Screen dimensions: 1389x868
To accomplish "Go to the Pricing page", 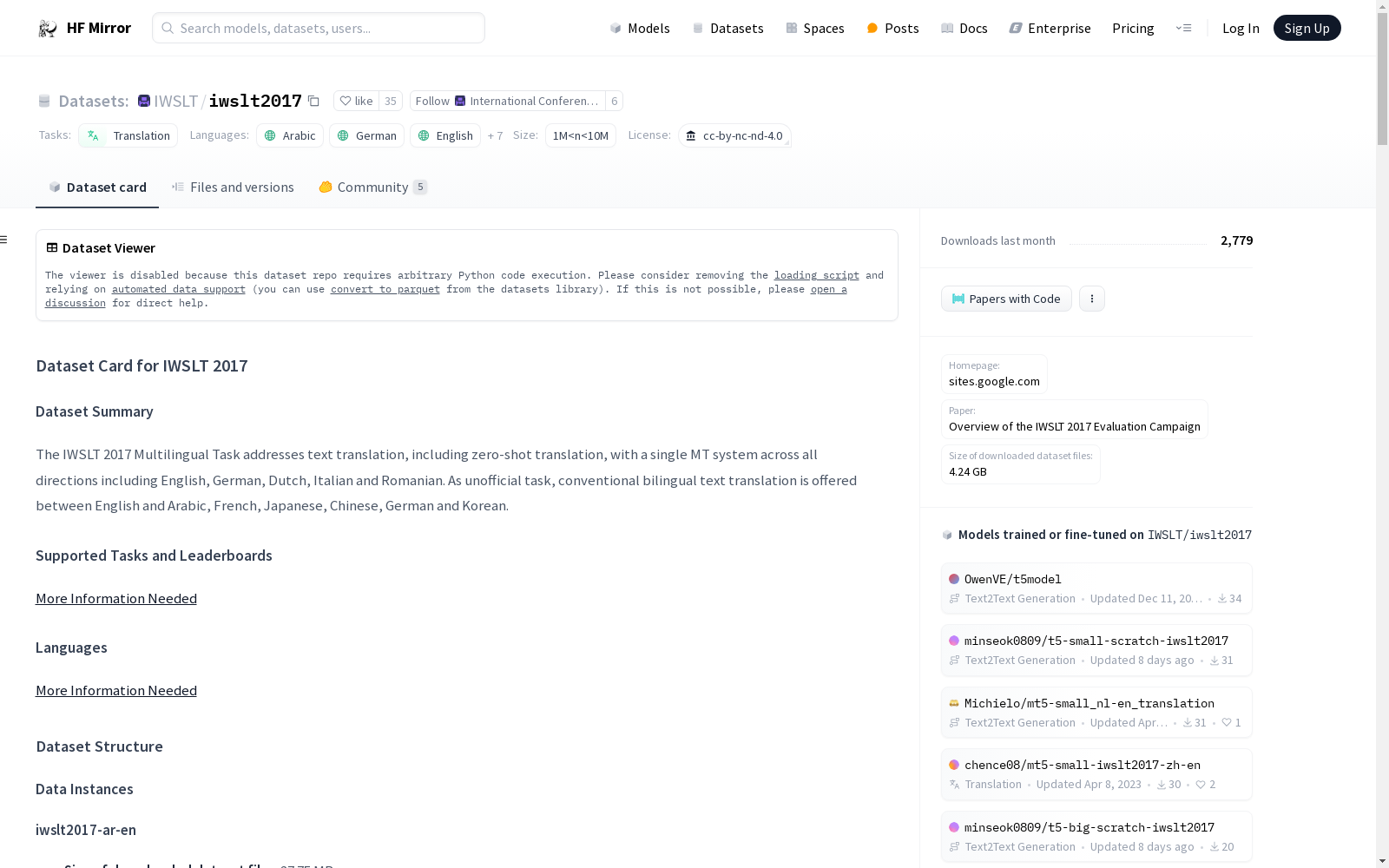I will click(1133, 28).
